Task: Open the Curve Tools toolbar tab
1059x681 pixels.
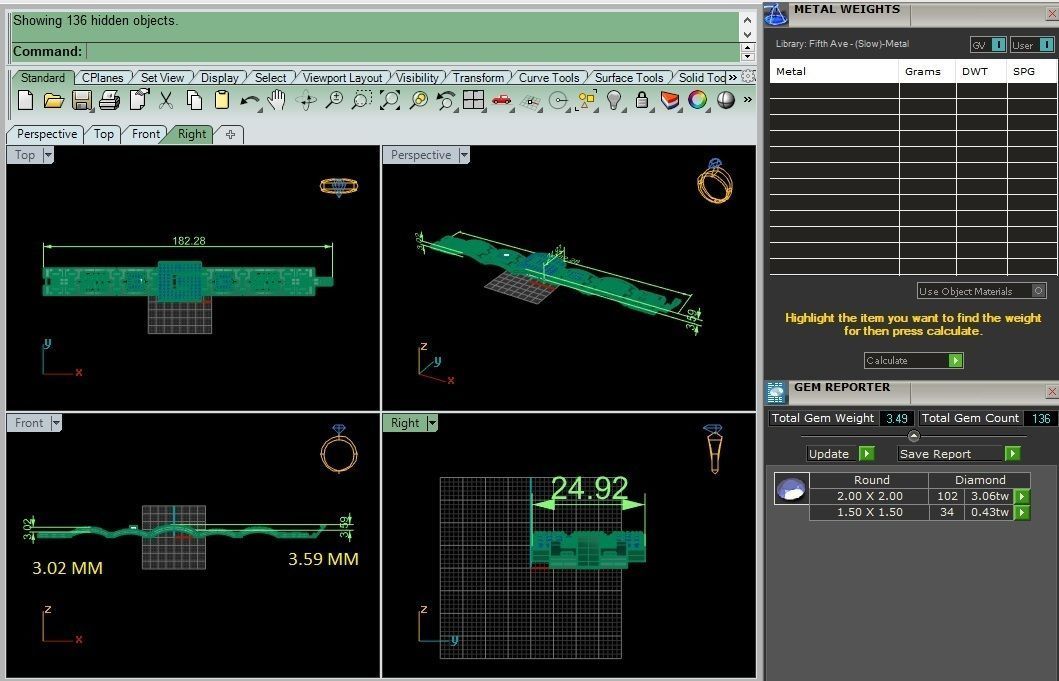Action: coord(549,78)
